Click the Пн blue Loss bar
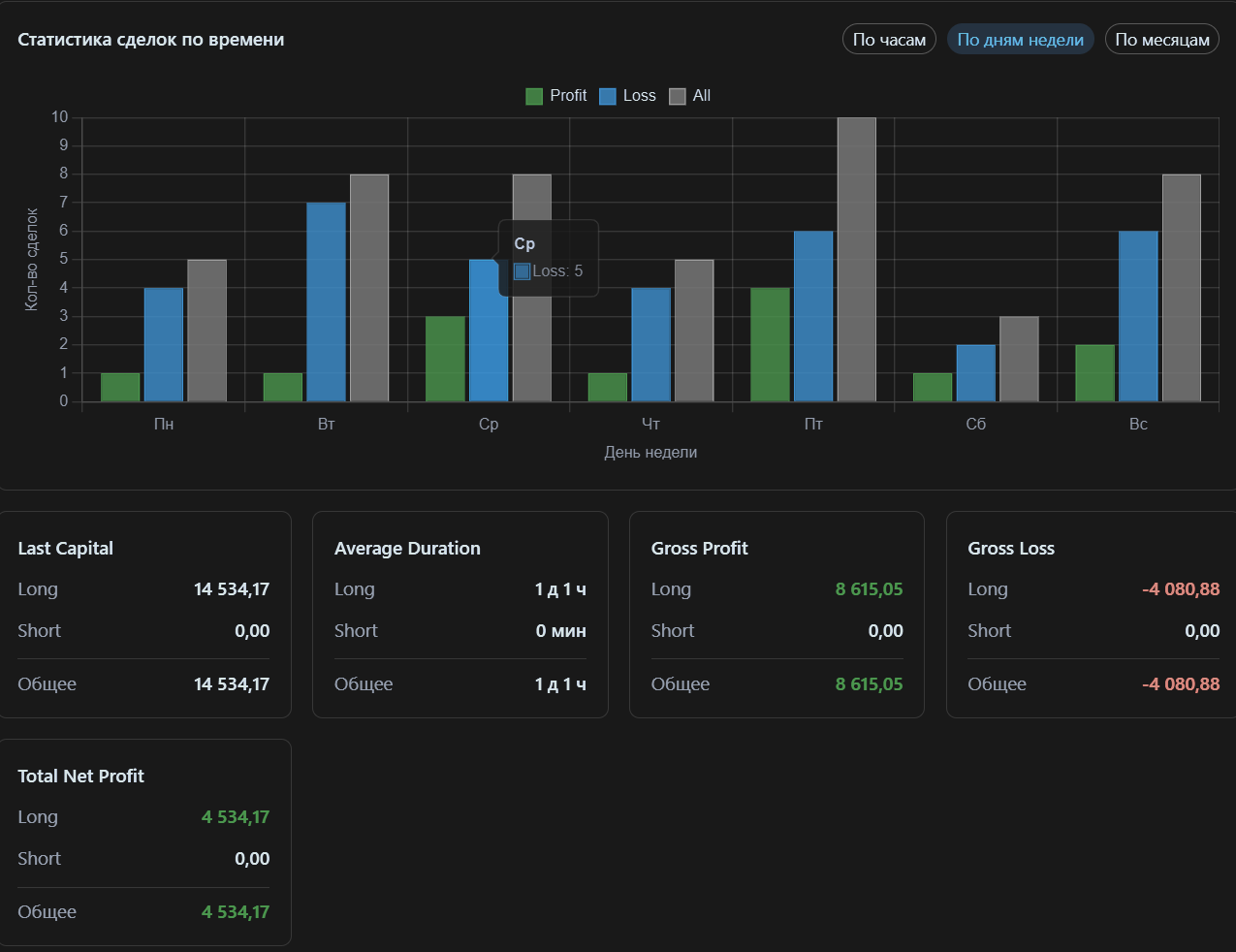 coord(164,344)
